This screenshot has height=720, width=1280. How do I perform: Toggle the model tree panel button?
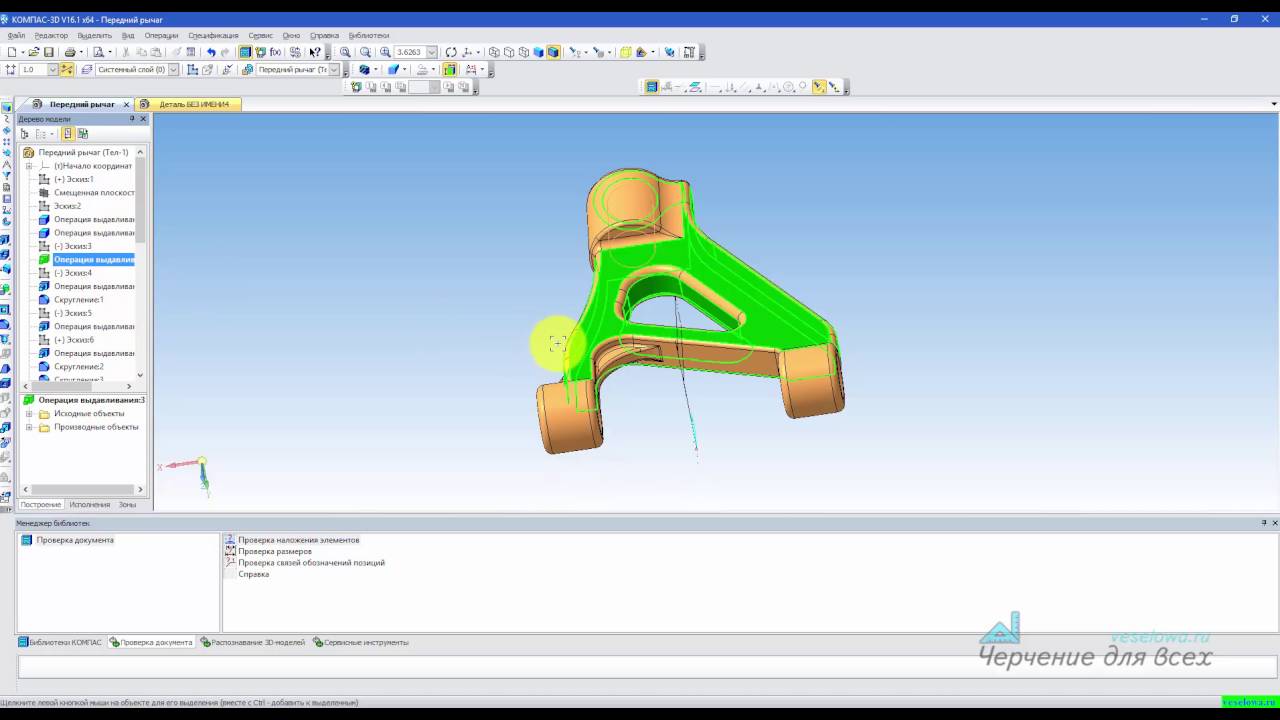(x=245, y=52)
